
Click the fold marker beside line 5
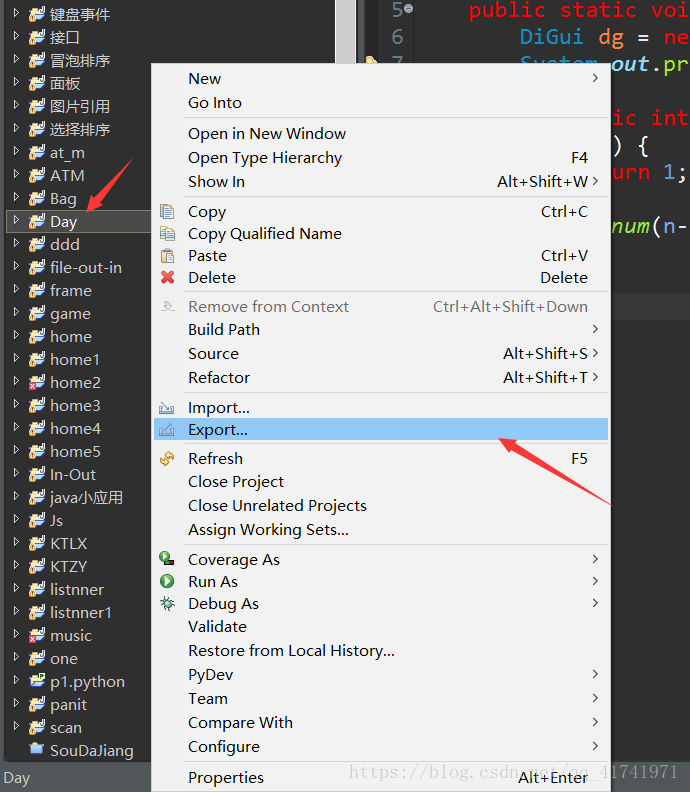(x=409, y=8)
